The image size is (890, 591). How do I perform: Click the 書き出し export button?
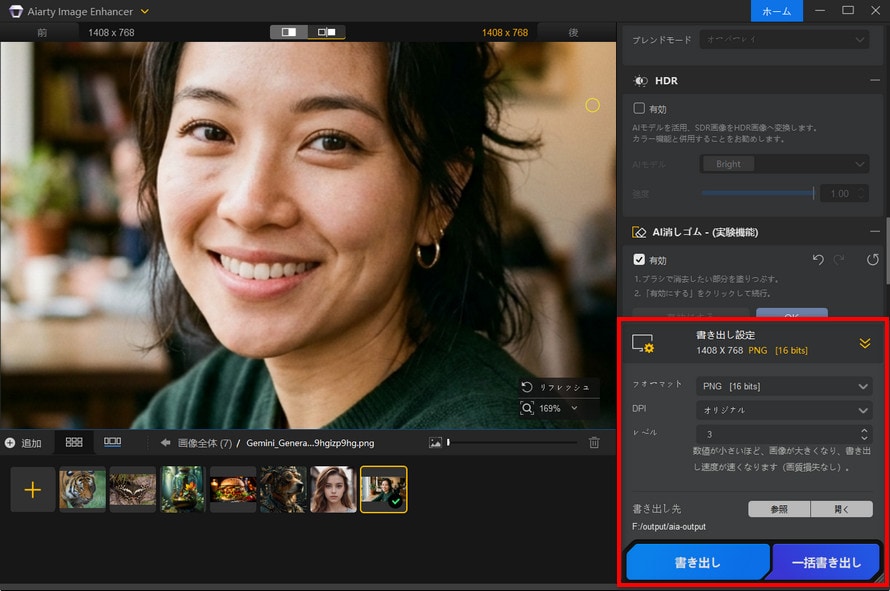[696, 561]
